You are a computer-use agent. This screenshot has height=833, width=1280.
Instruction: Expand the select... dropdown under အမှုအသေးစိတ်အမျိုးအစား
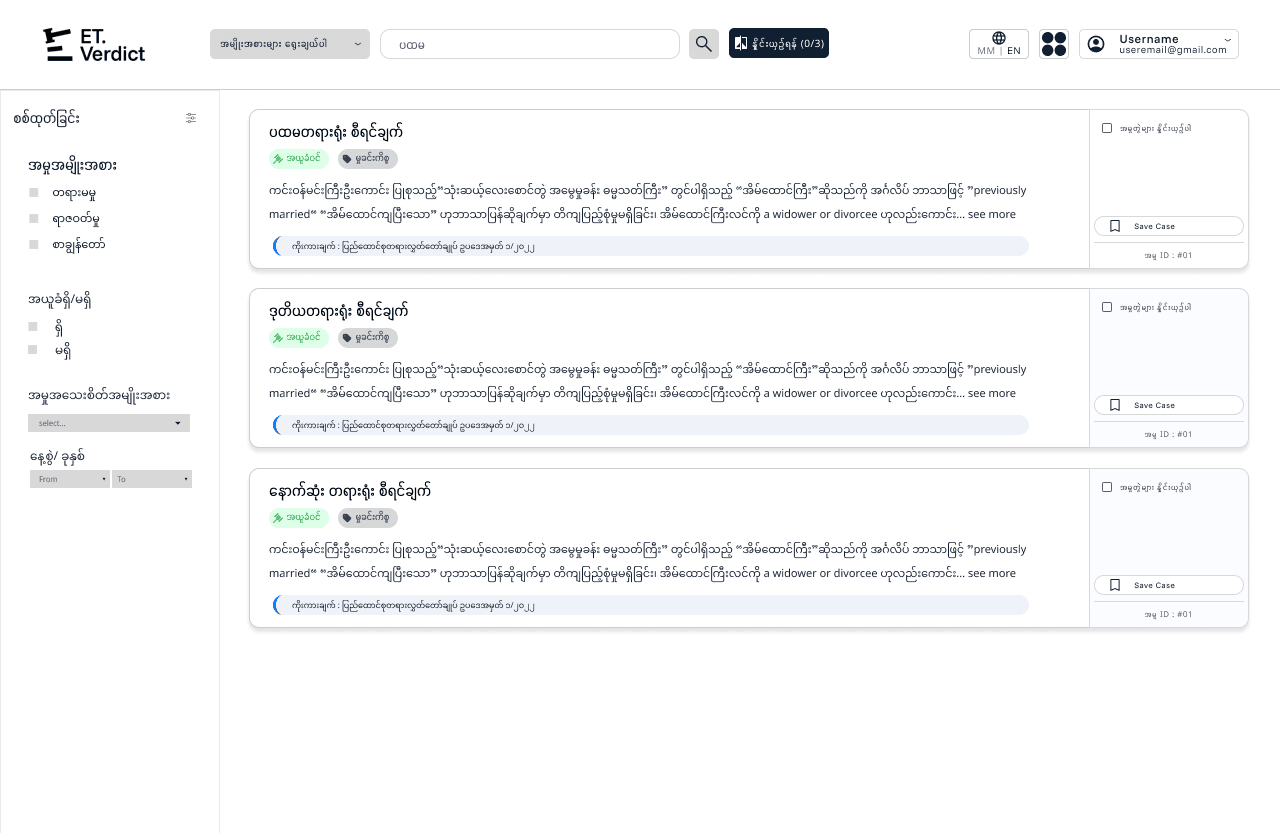108,422
